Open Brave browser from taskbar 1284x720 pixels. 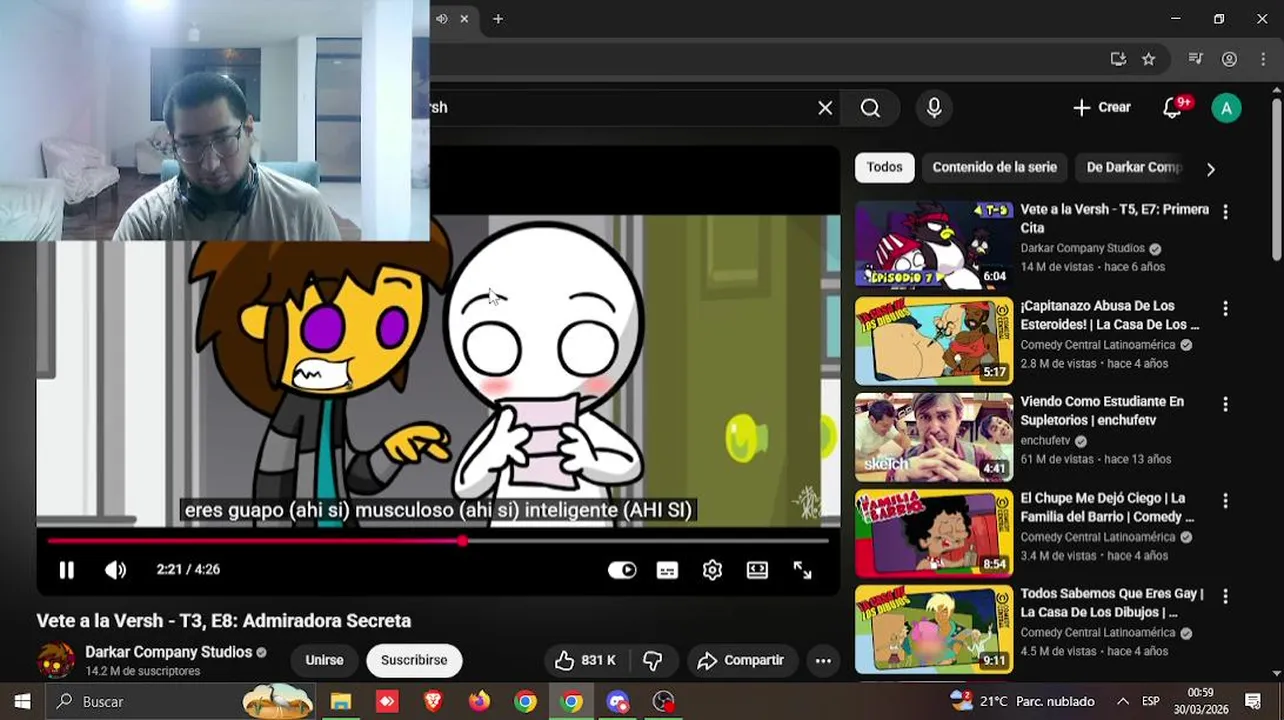pos(433,702)
